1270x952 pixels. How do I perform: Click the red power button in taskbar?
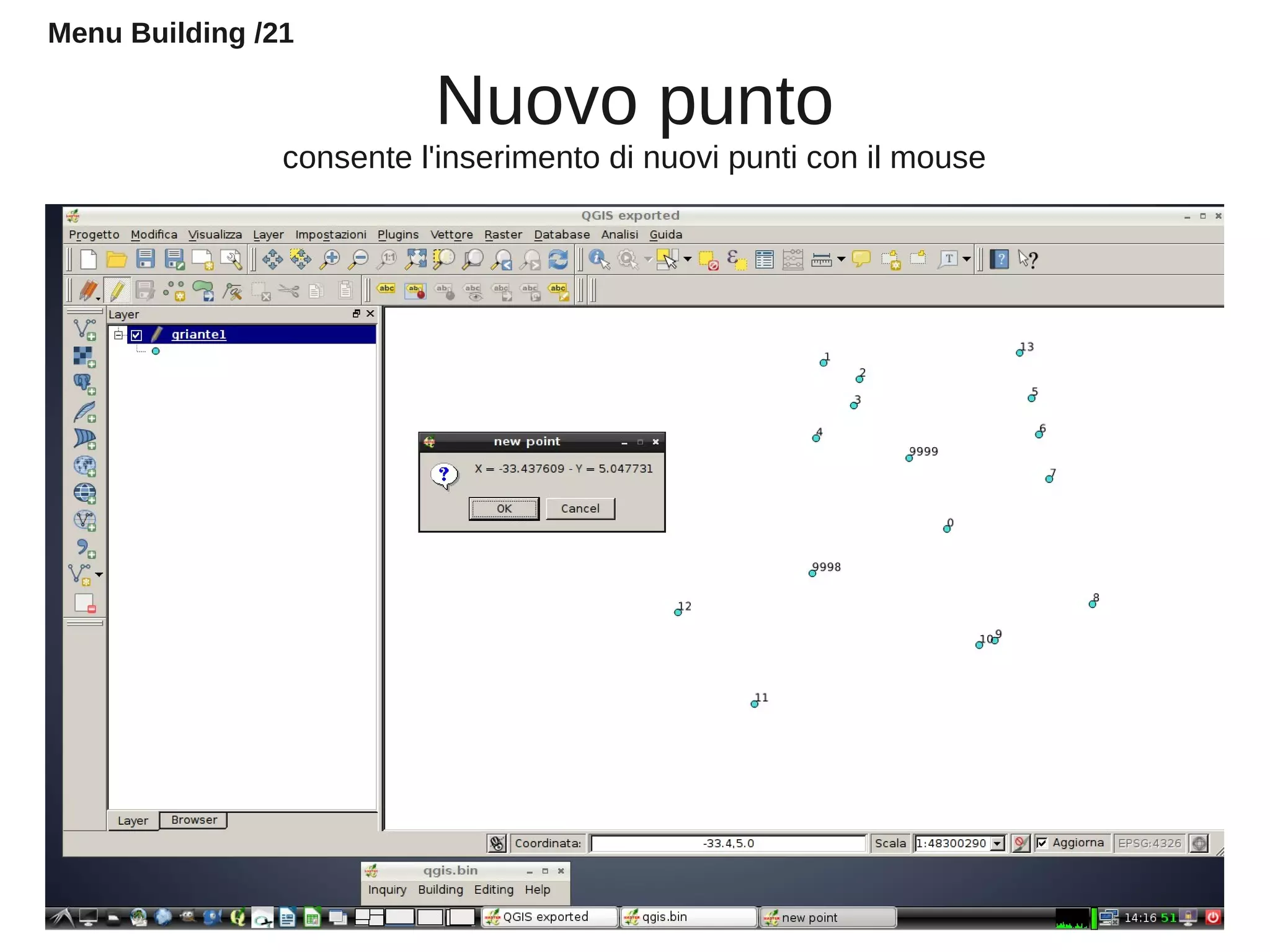click(x=1213, y=917)
